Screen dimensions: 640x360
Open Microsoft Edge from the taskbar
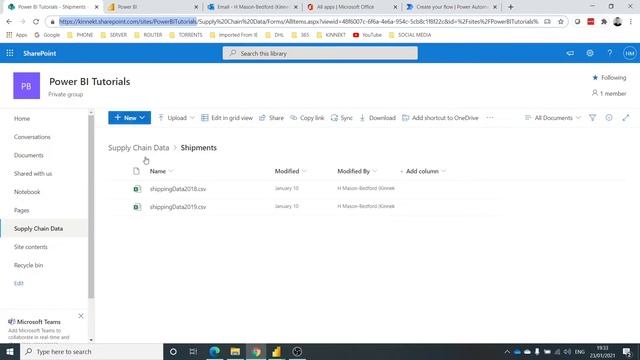214,351
